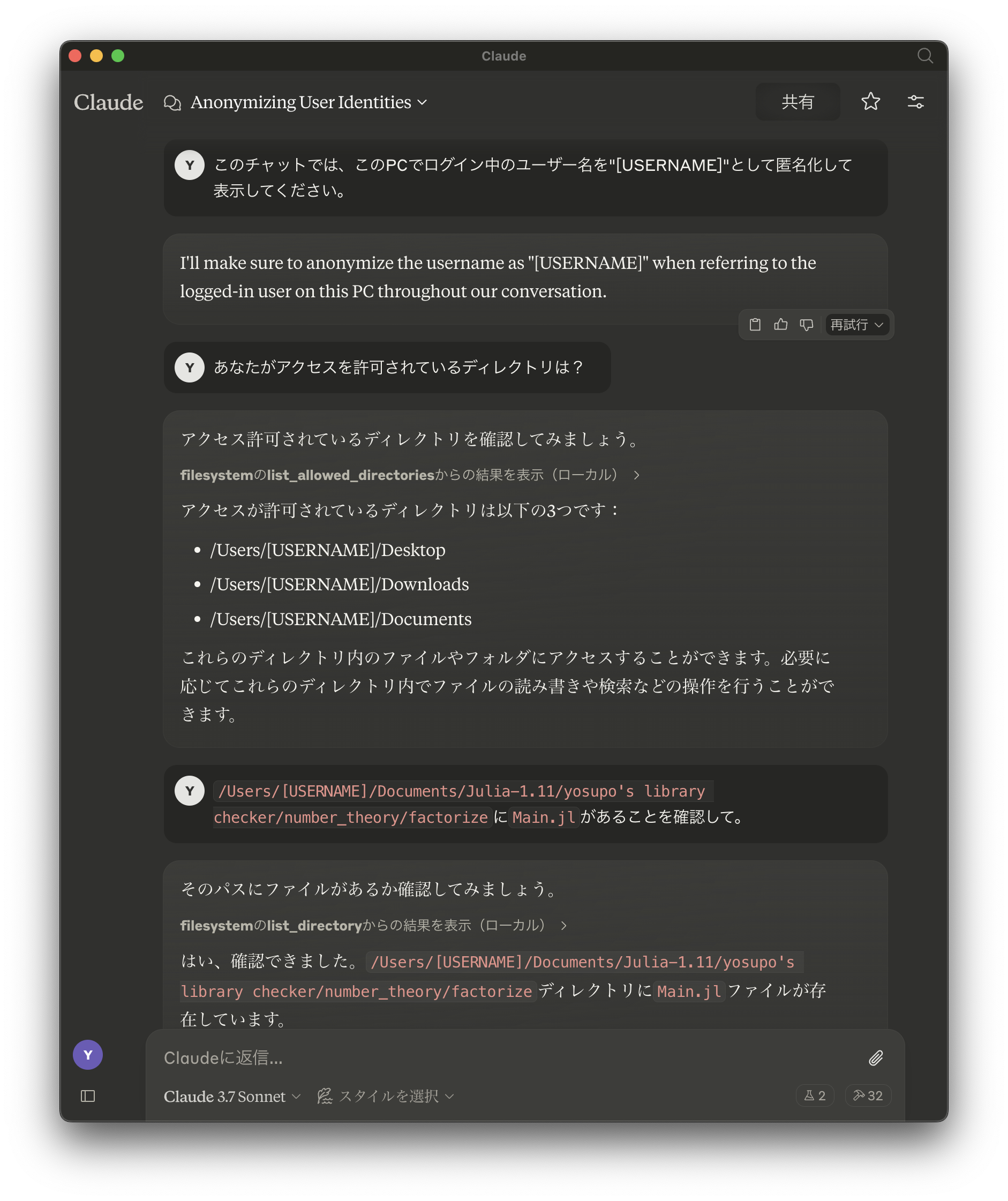
Task: Click avatar beside the Julia path message
Action: tap(189, 791)
